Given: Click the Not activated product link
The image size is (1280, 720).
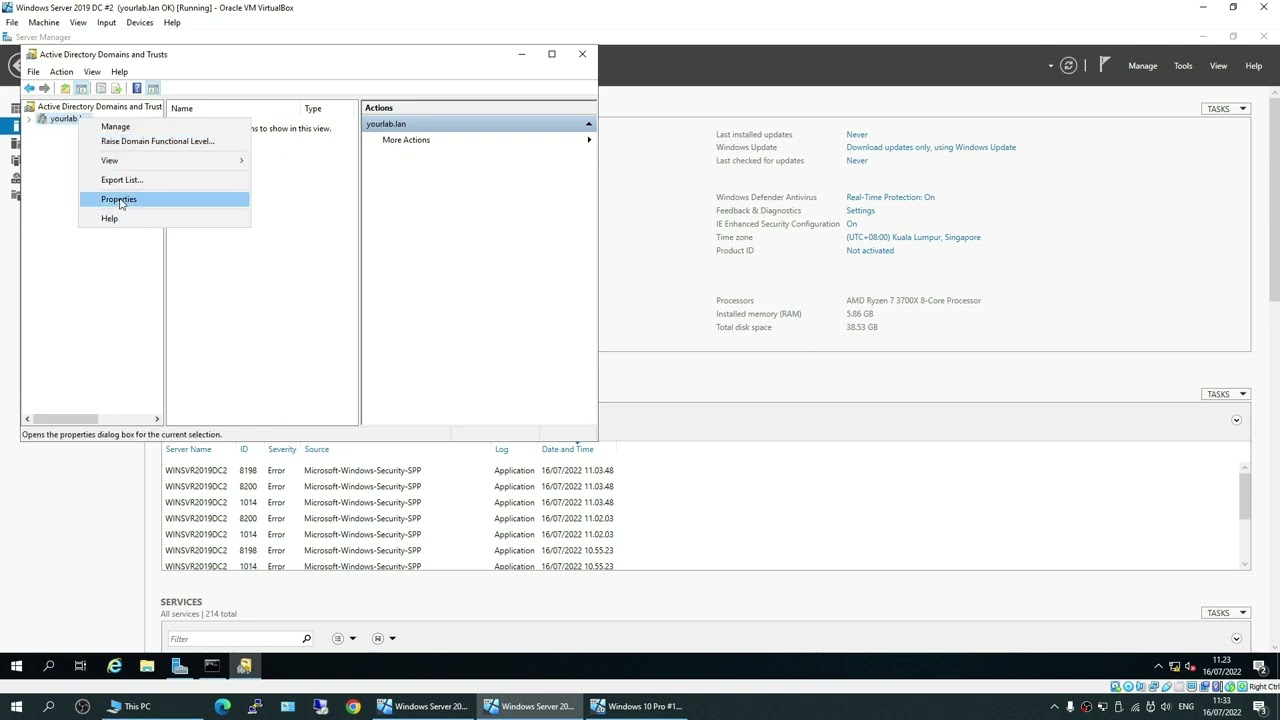Looking at the screenshot, I should 869,251.
